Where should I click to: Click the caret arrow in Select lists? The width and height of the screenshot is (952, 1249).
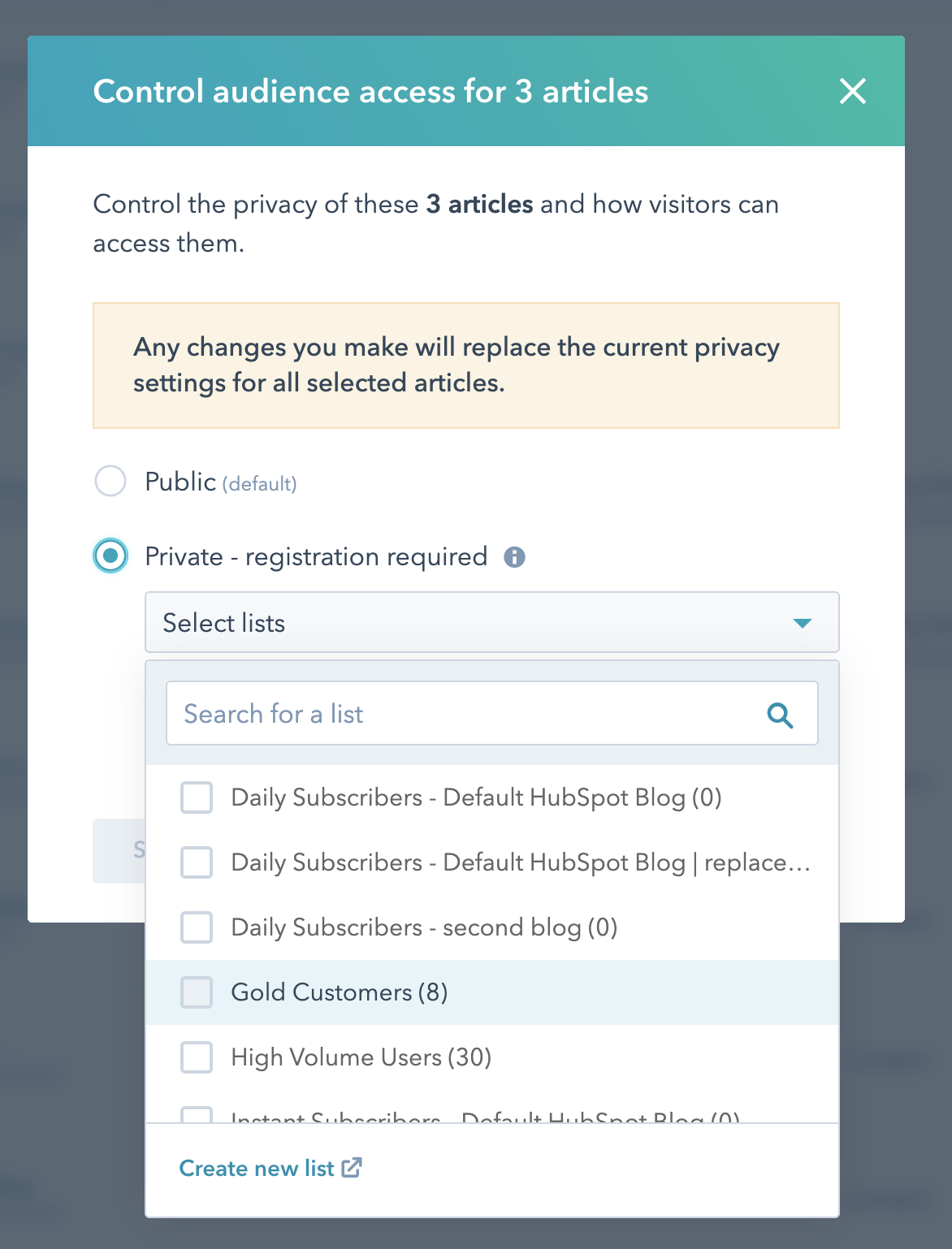pos(802,623)
